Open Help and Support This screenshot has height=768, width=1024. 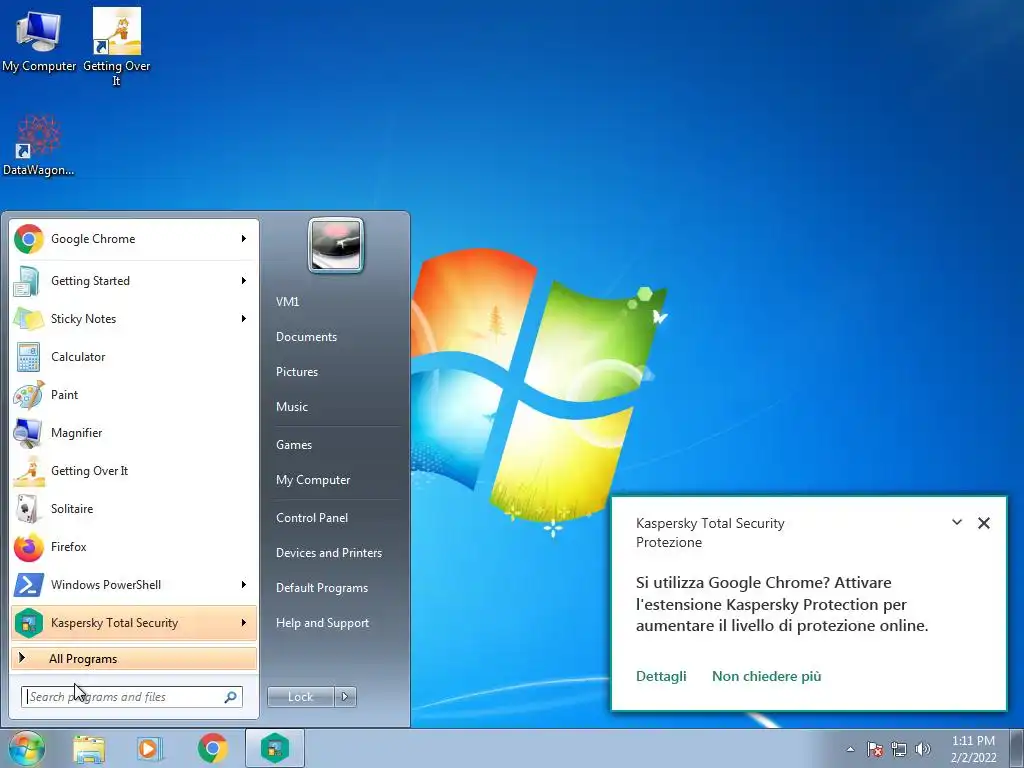click(x=322, y=623)
